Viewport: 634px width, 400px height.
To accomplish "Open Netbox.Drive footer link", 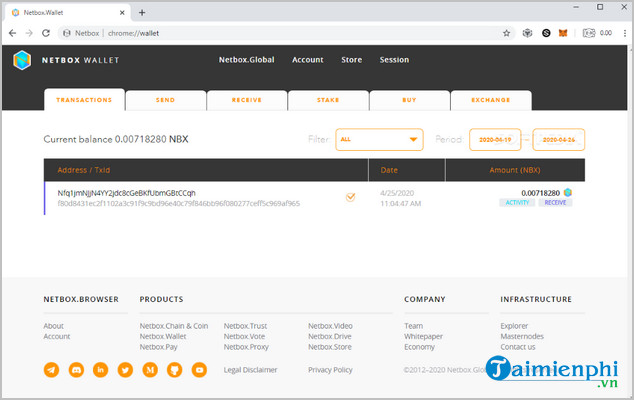I will point(330,337).
